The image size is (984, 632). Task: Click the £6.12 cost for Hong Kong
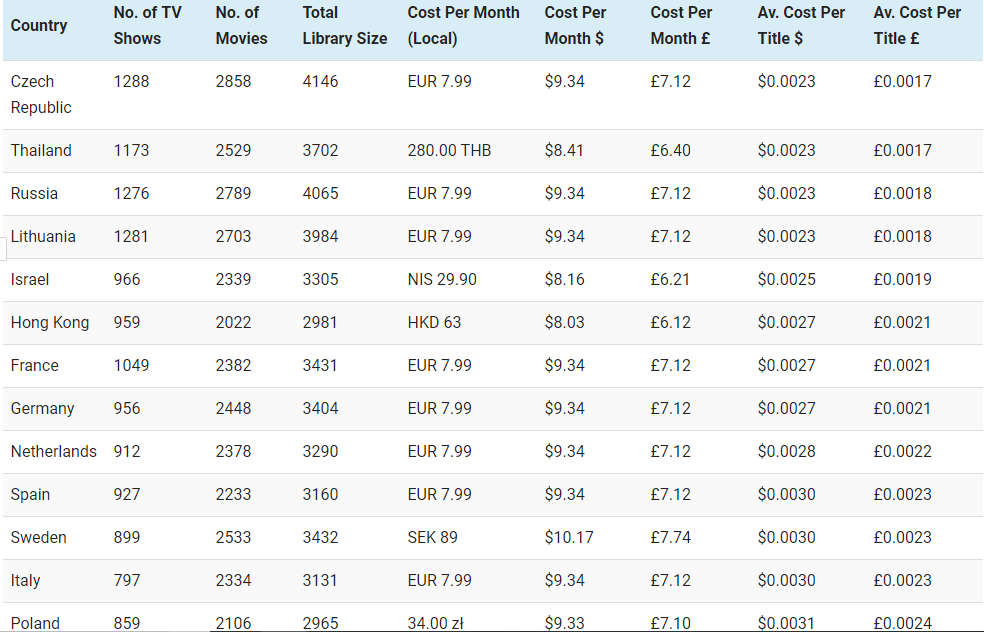click(x=671, y=323)
